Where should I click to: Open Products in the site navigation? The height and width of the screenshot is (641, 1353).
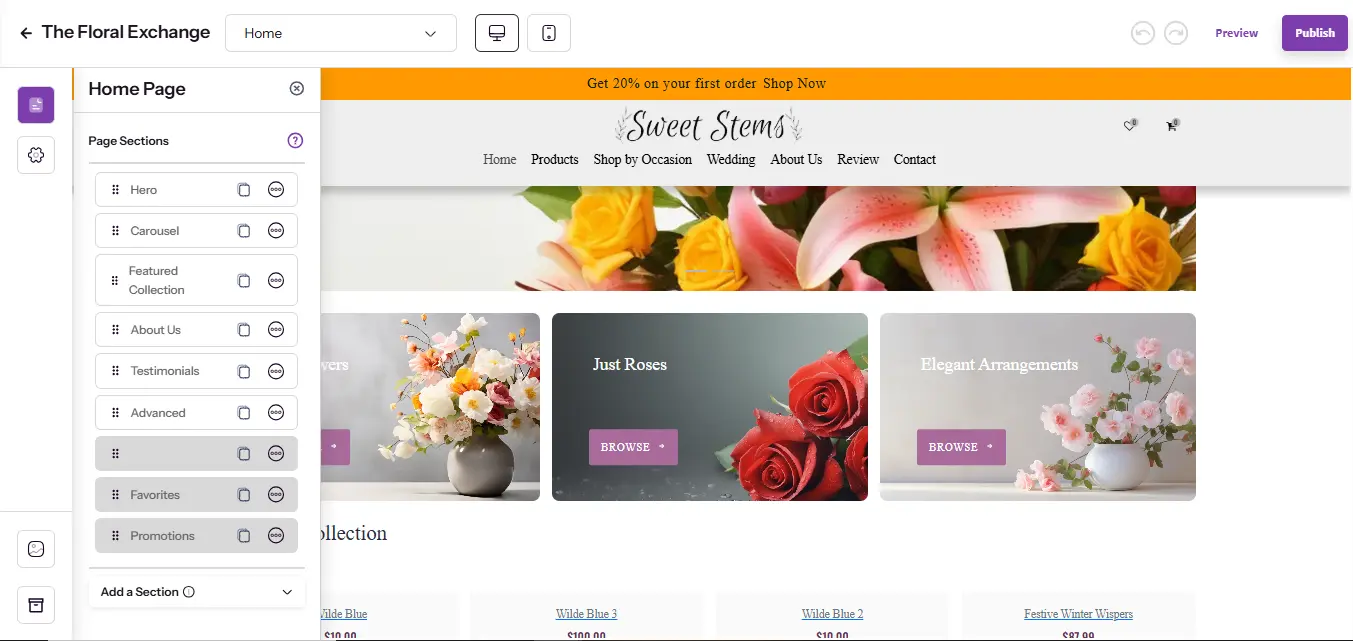pos(555,159)
